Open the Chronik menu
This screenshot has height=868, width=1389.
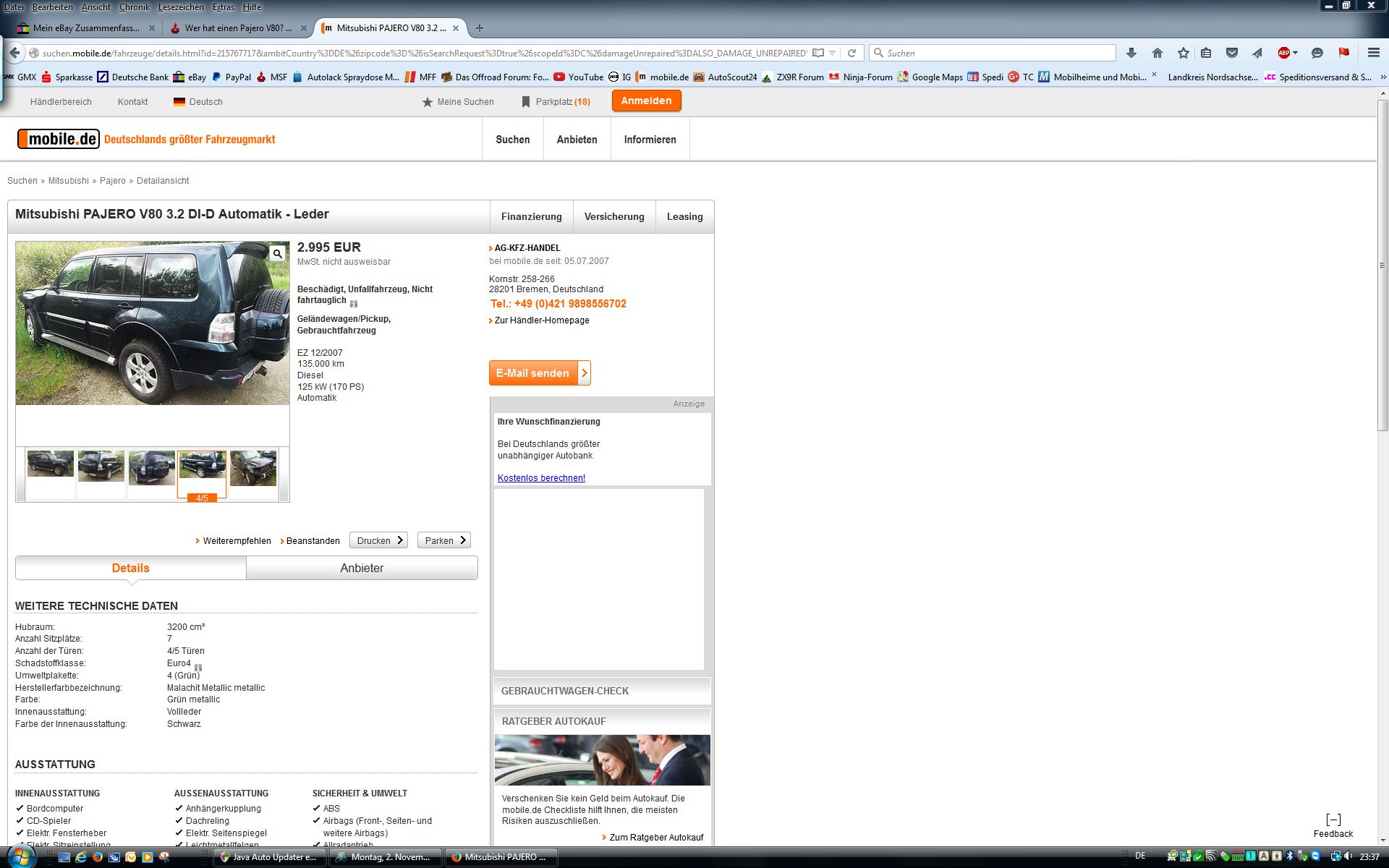(134, 7)
